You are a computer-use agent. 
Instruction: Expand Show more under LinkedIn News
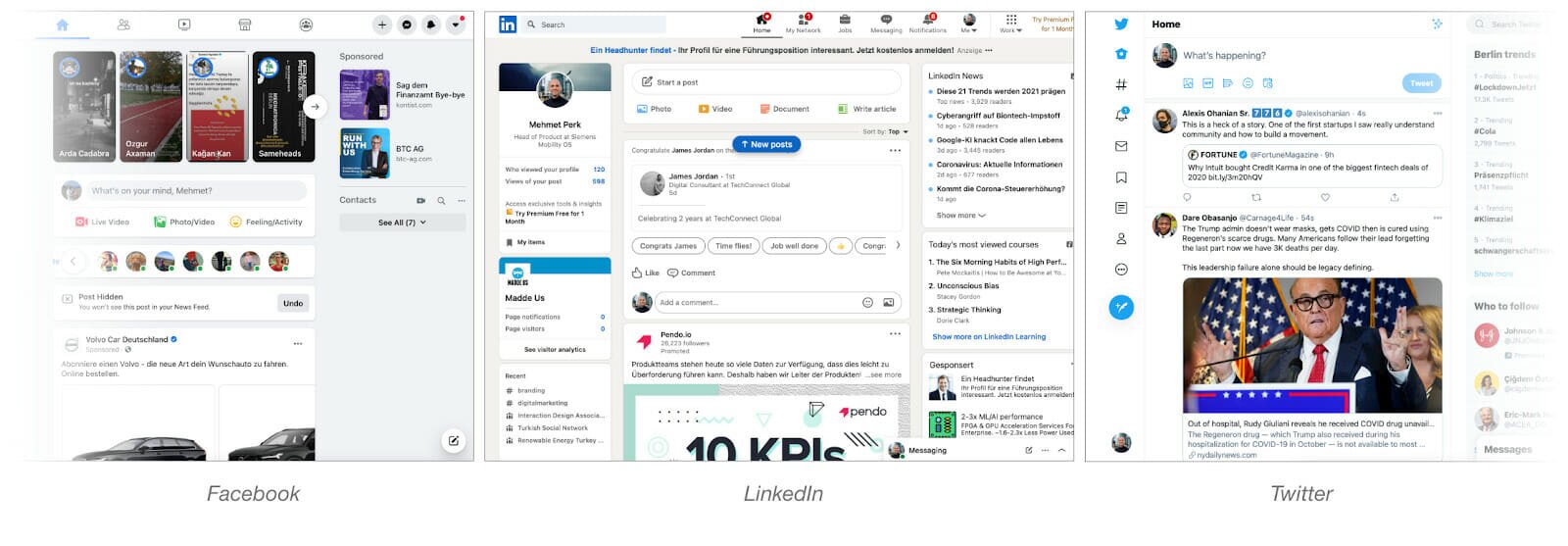960,216
